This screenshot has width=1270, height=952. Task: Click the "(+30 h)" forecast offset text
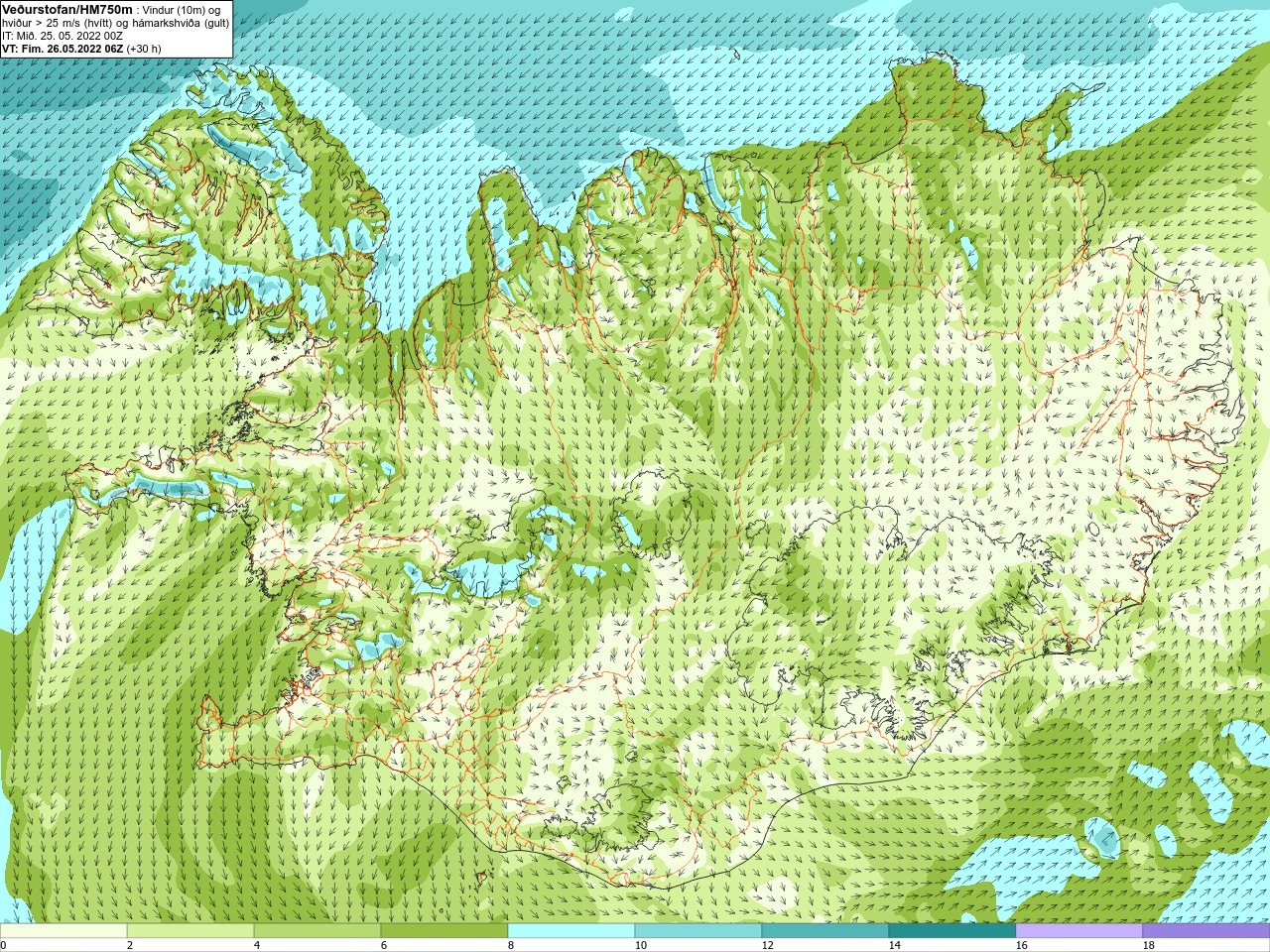point(144,49)
